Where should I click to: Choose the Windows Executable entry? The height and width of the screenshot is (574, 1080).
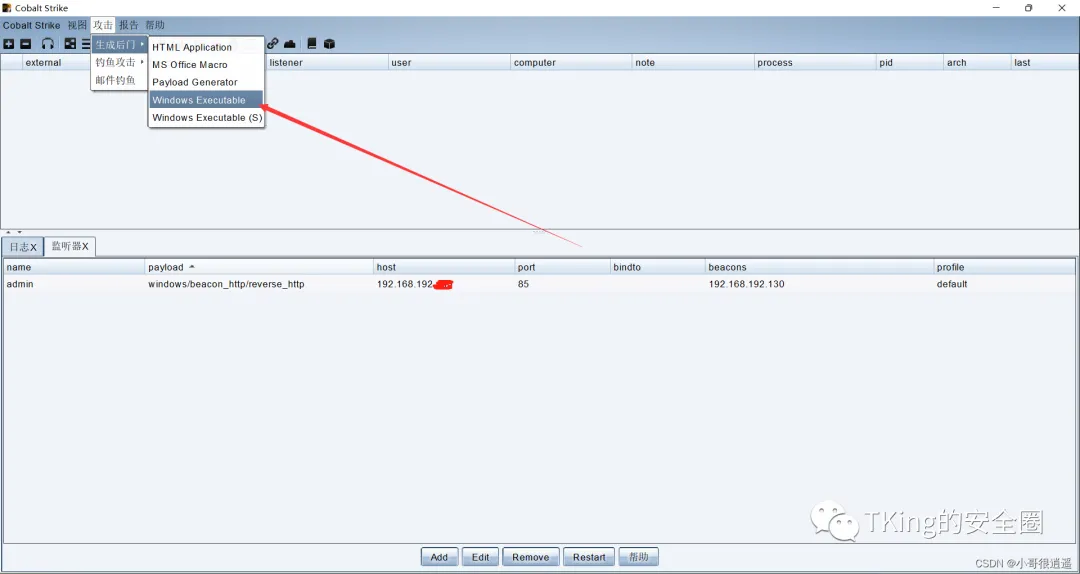click(206, 100)
